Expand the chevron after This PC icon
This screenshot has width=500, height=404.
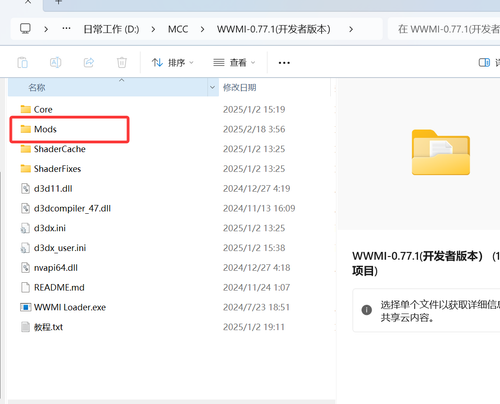46,29
